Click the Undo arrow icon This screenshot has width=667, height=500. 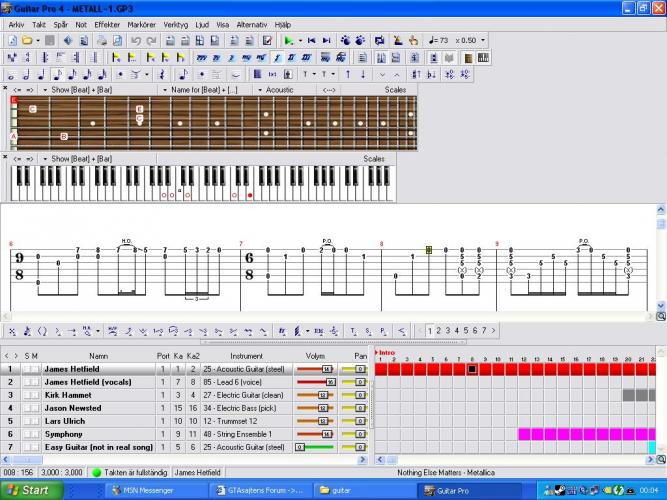pyautogui.click(x=135, y=40)
